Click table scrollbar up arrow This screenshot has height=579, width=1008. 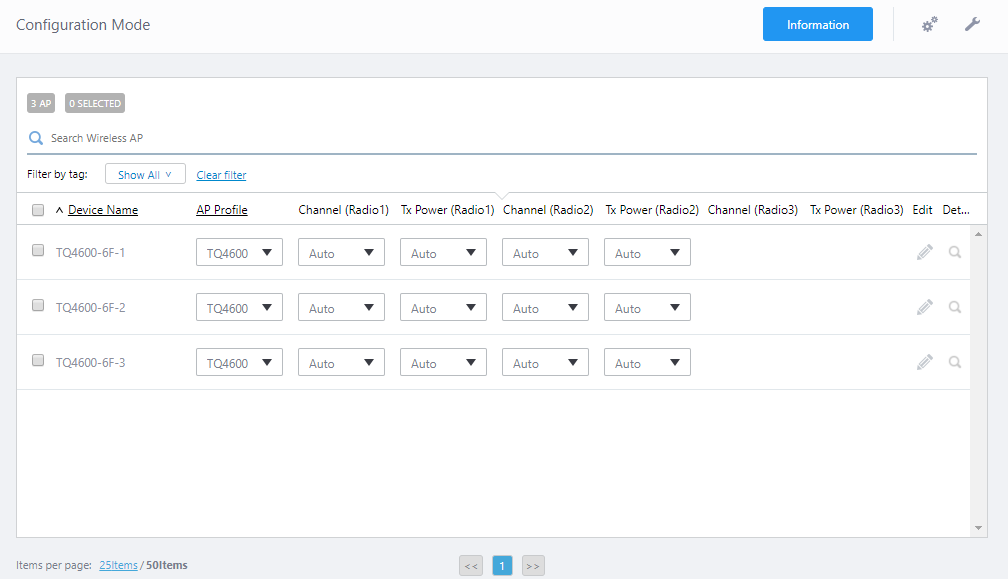point(978,235)
